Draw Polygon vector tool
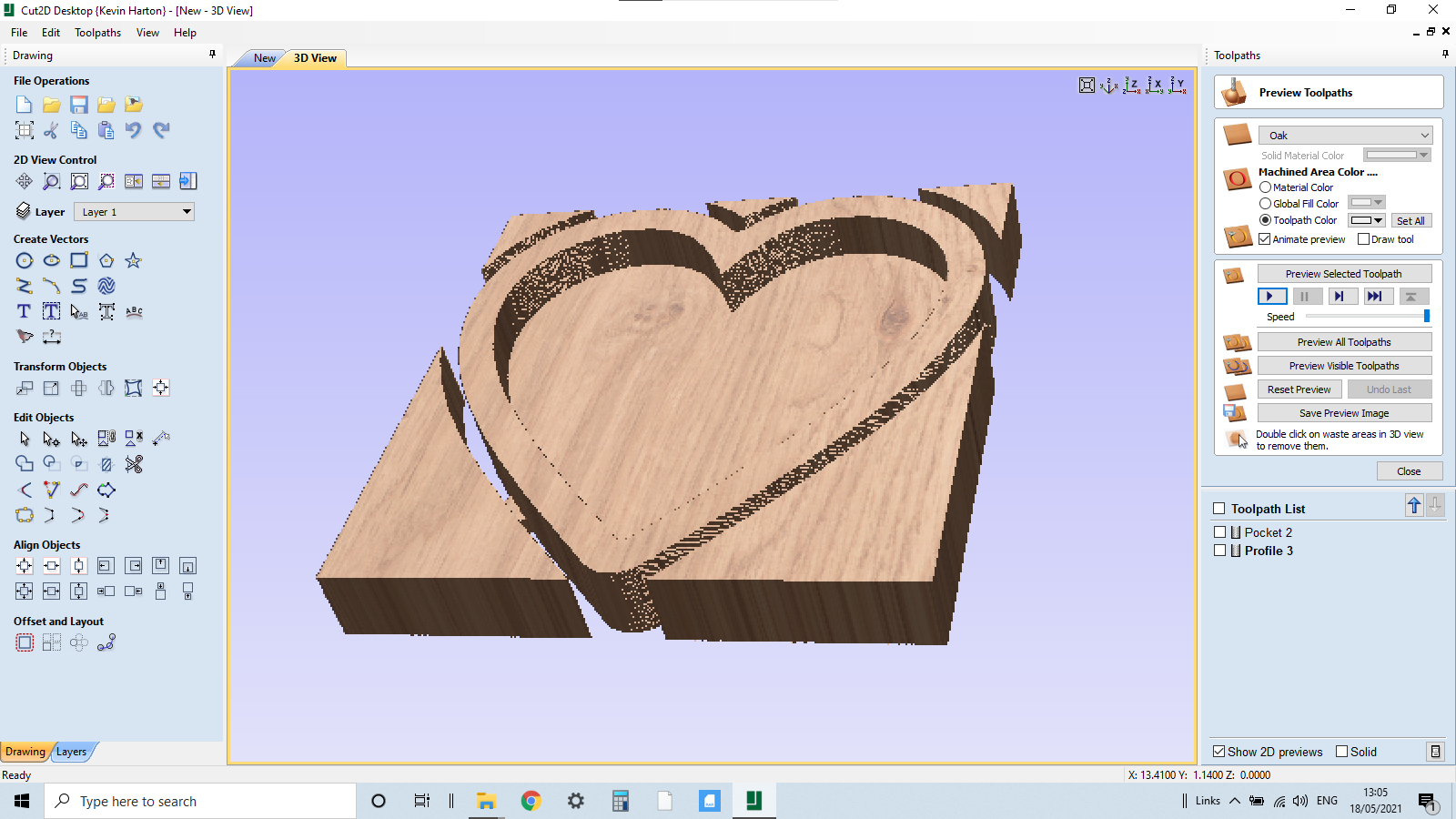Screen dimensions: 1456x819 (x=106, y=260)
